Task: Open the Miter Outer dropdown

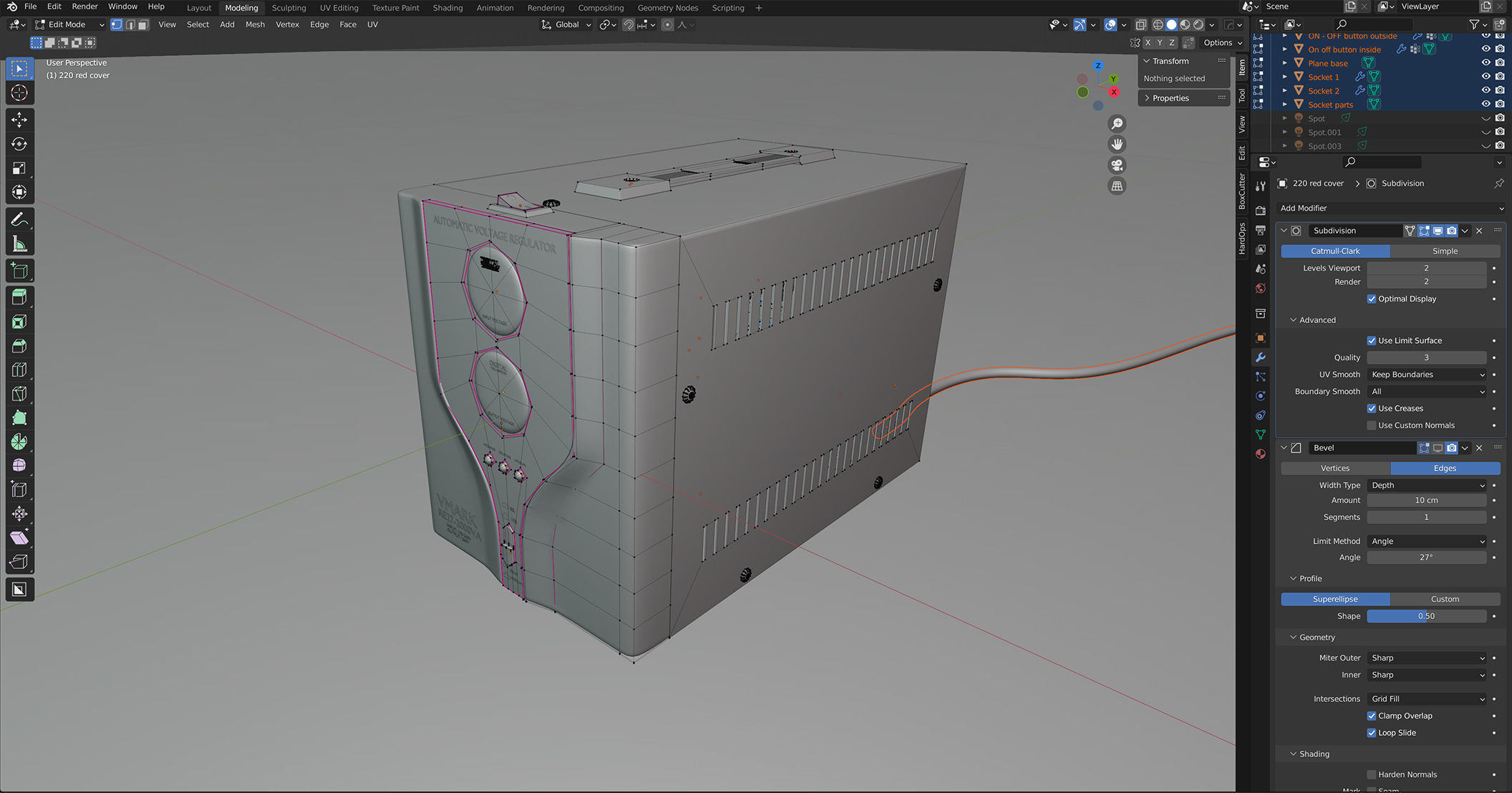Action: (x=1427, y=658)
